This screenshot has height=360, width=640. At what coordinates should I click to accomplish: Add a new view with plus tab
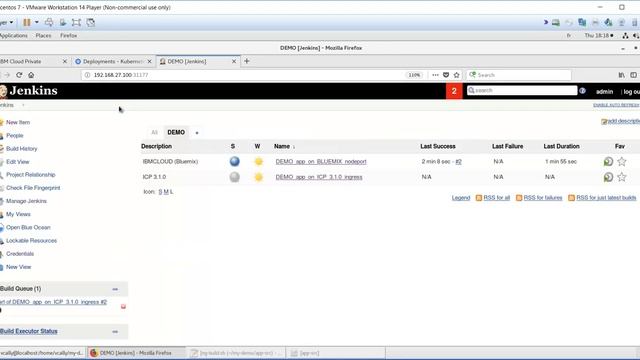coord(197,133)
